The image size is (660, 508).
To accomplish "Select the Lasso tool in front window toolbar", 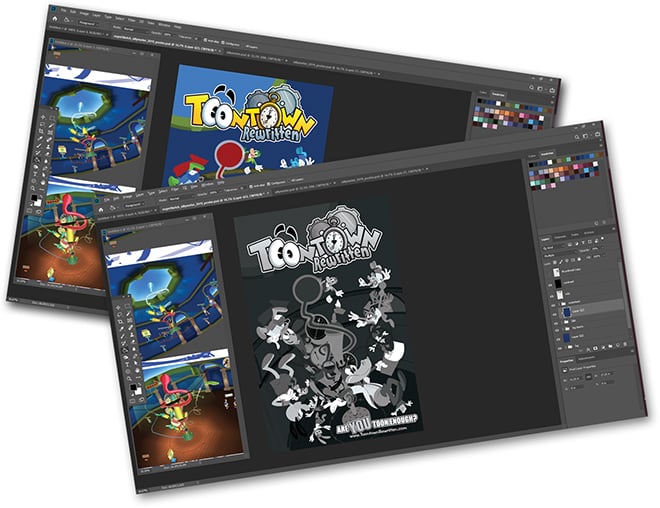I will coord(120,315).
